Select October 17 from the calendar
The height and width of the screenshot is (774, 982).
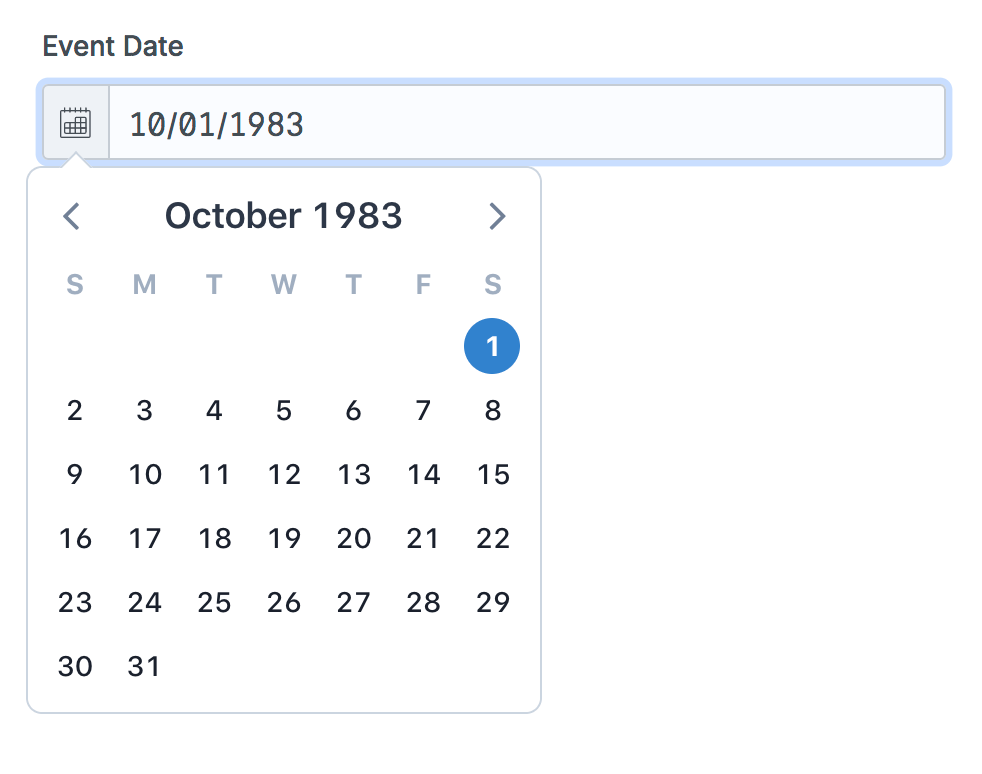coord(144,538)
